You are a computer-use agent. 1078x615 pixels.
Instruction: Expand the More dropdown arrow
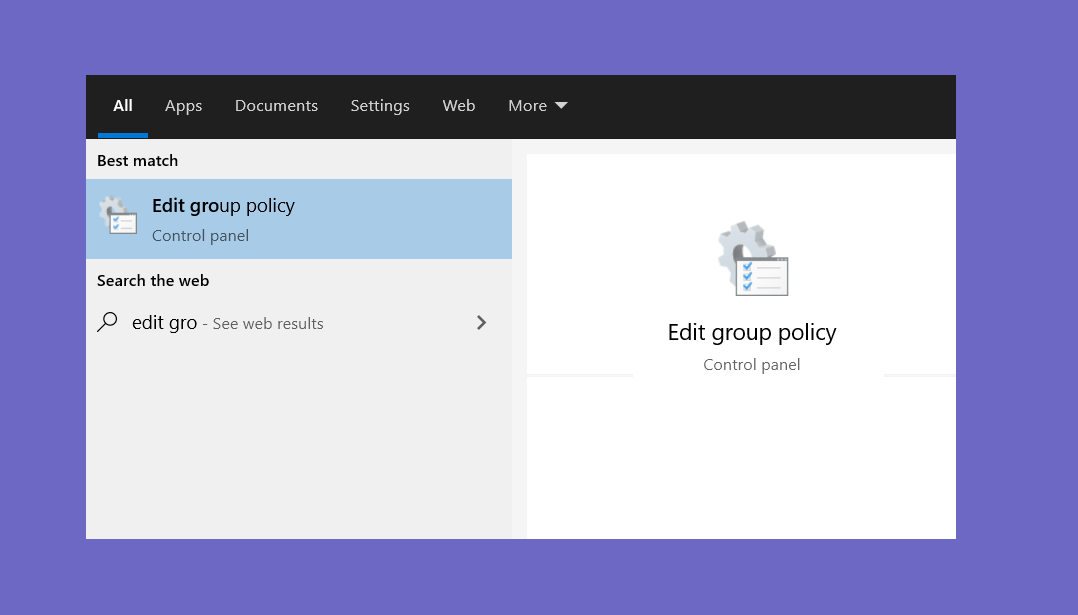561,105
